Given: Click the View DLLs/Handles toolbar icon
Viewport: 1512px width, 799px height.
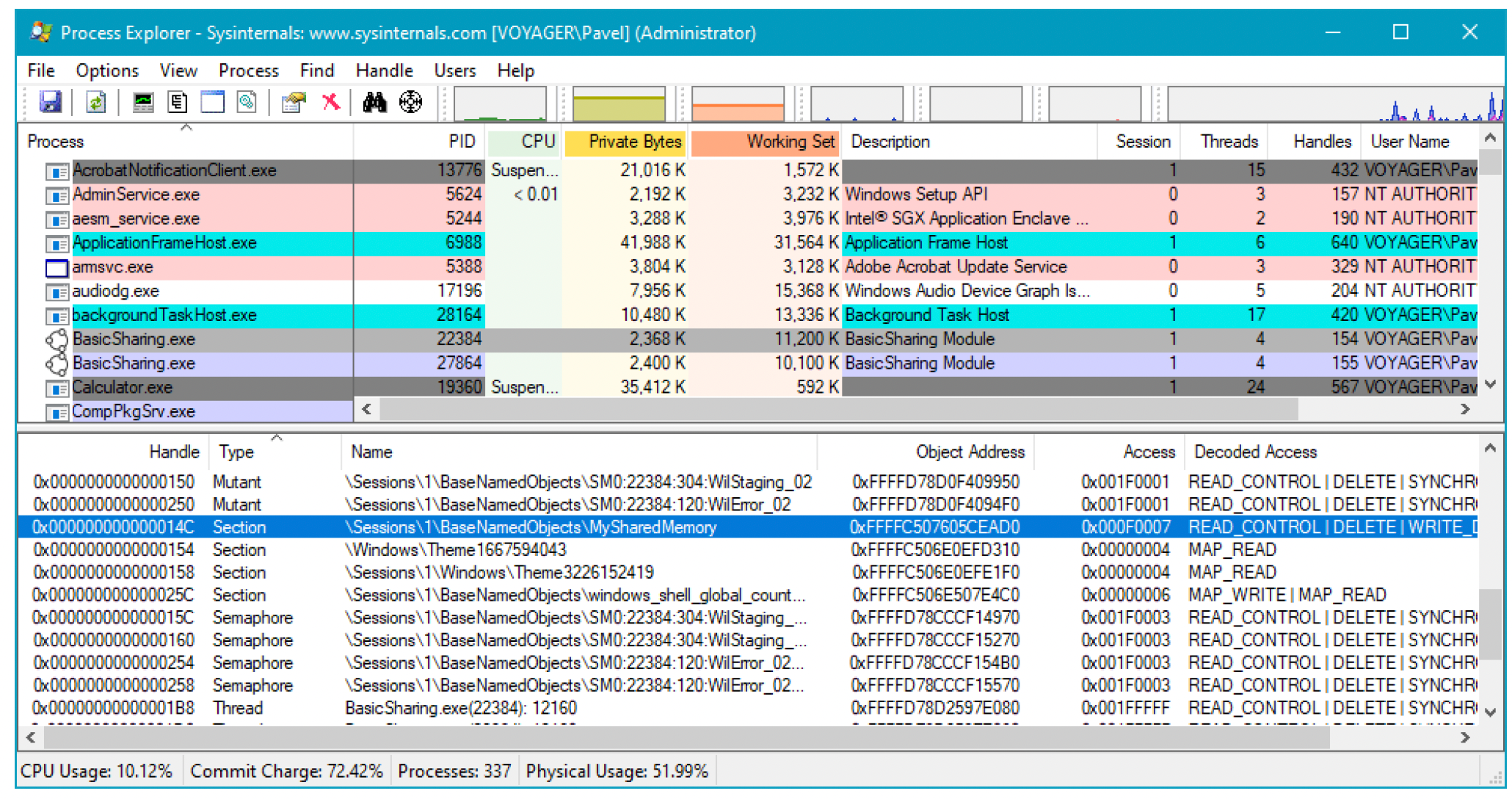Looking at the screenshot, I should (x=247, y=102).
